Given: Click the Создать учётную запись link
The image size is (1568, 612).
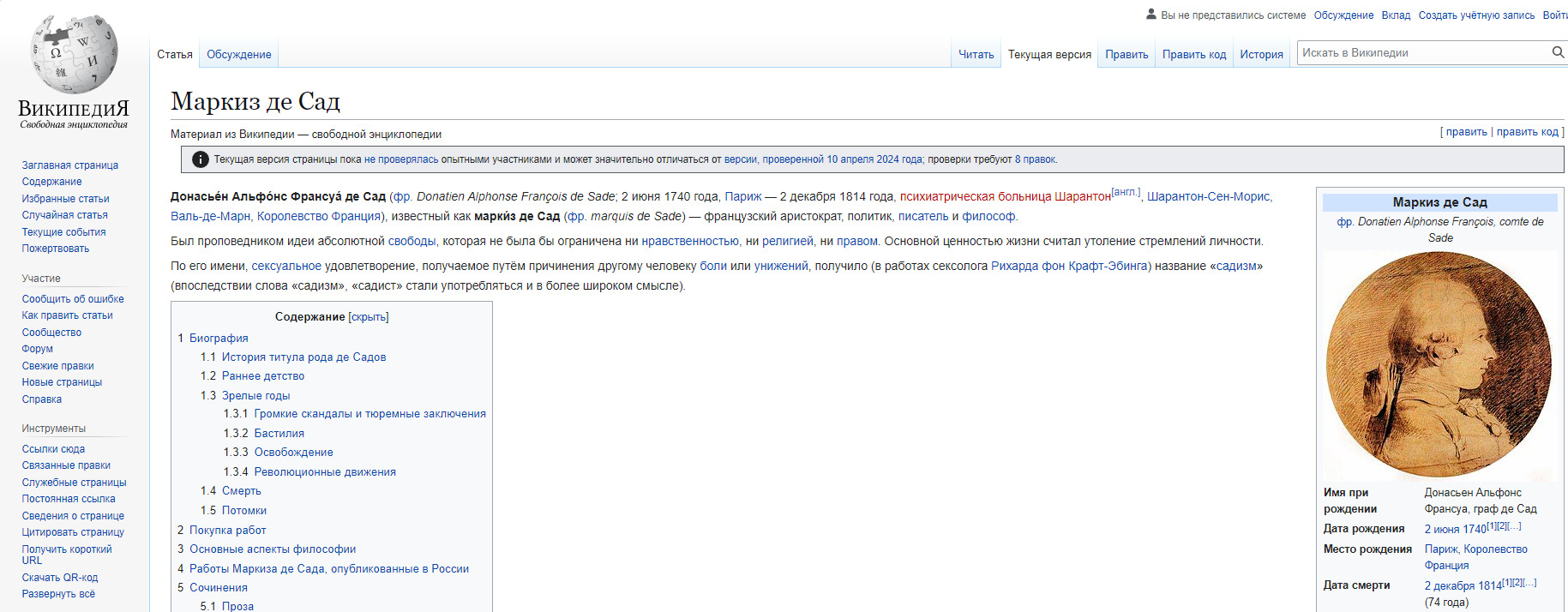Looking at the screenshot, I should [1476, 15].
